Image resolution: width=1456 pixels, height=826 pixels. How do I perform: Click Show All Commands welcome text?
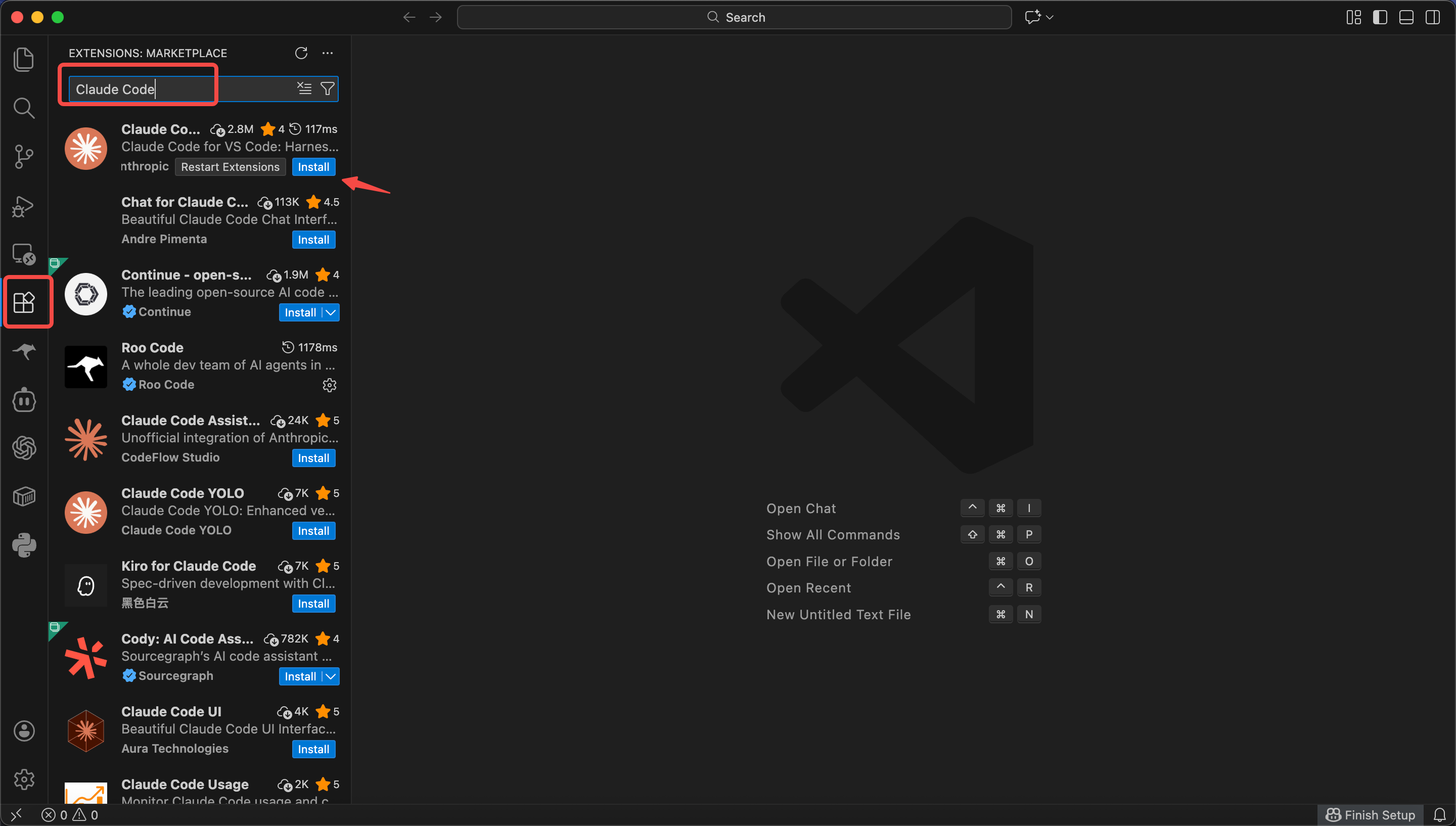click(833, 535)
